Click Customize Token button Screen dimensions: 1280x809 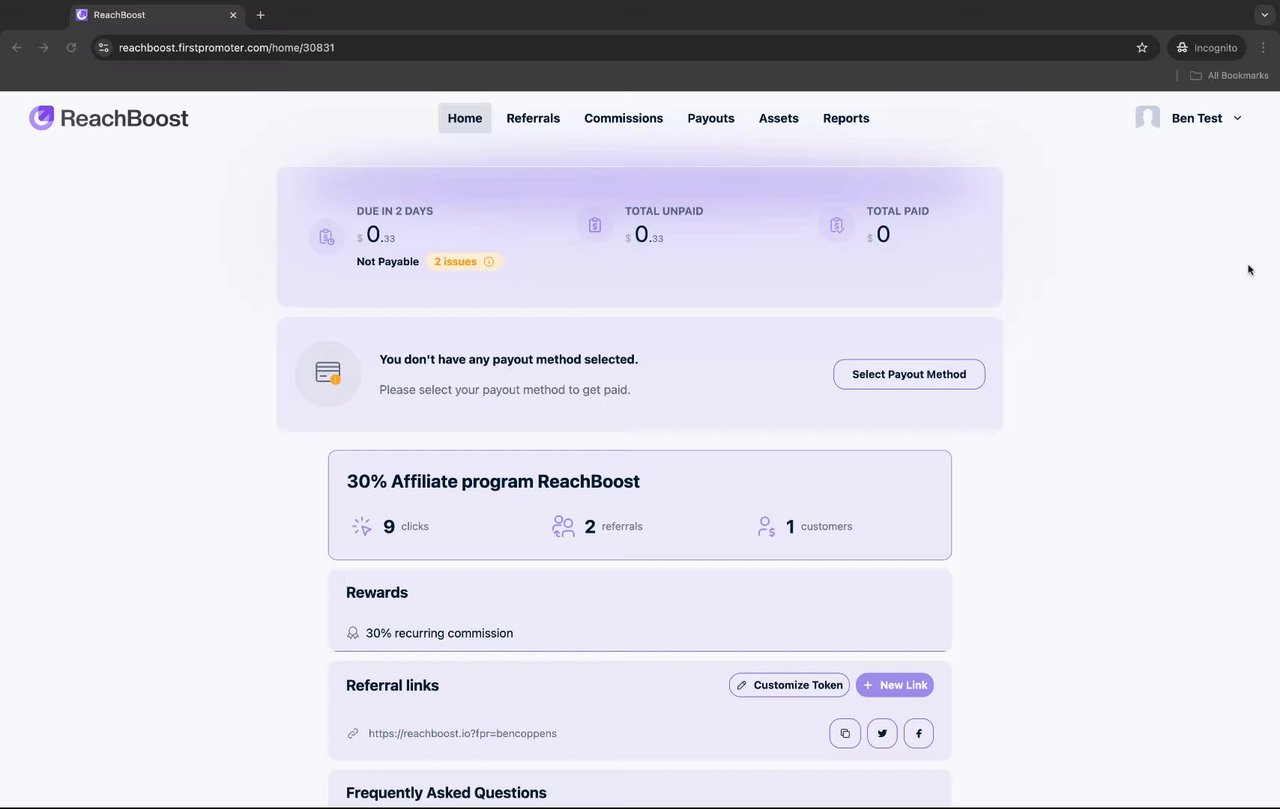[789, 685]
